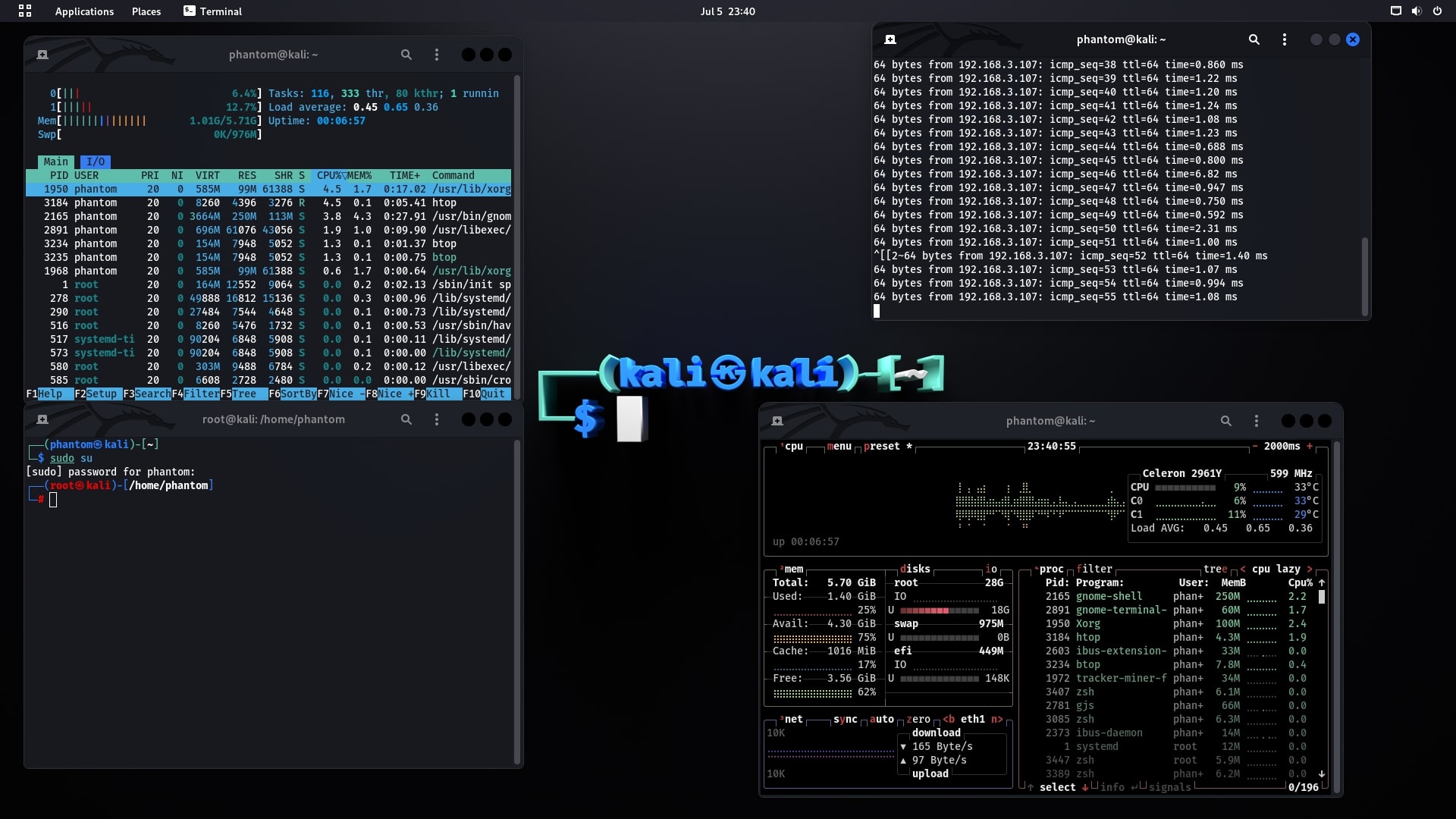The height and width of the screenshot is (819, 1456).
Task: Click F7 Nice - in htop footer
Action: click(x=341, y=394)
